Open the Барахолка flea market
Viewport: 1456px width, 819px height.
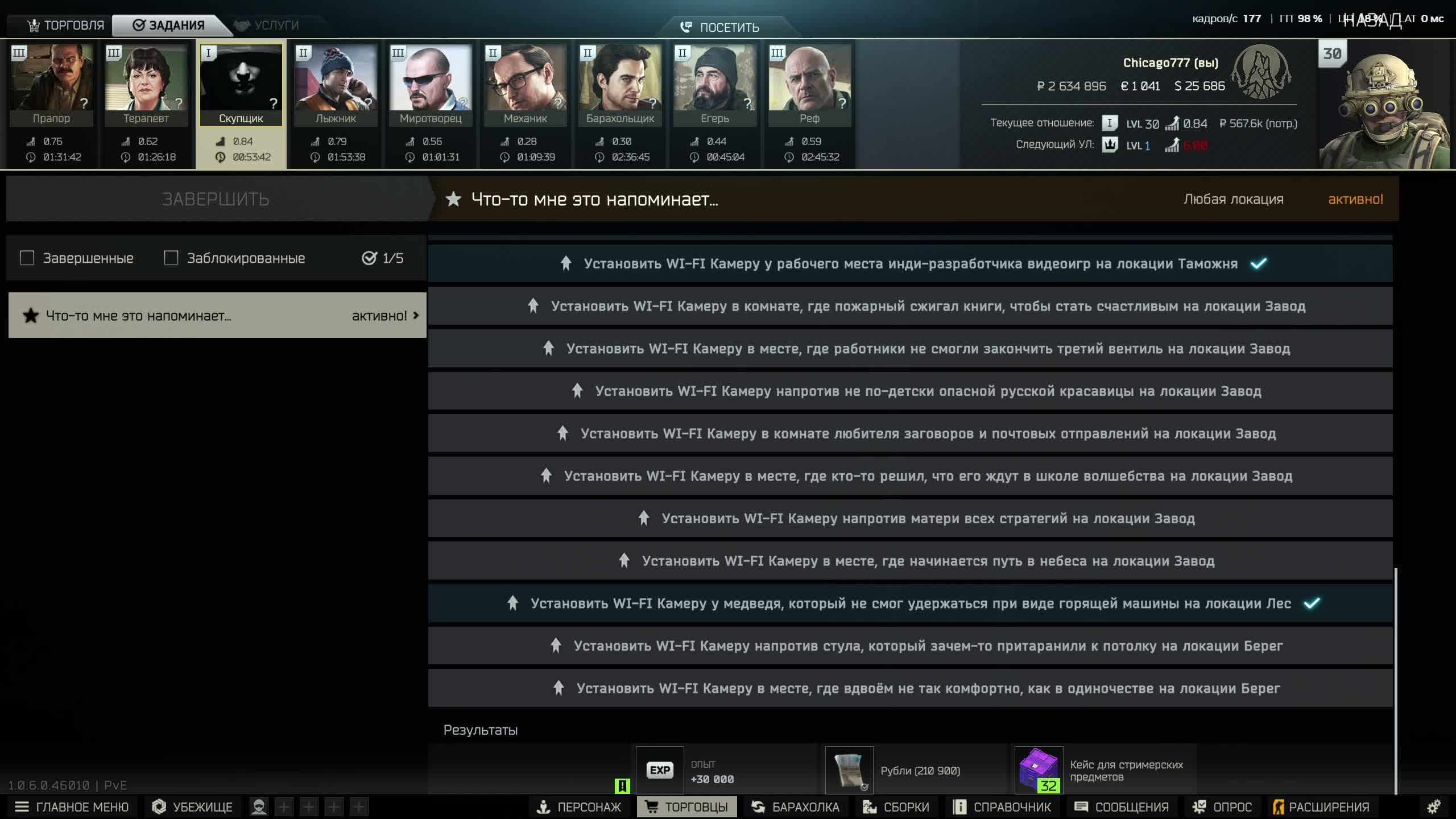coord(795,806)
